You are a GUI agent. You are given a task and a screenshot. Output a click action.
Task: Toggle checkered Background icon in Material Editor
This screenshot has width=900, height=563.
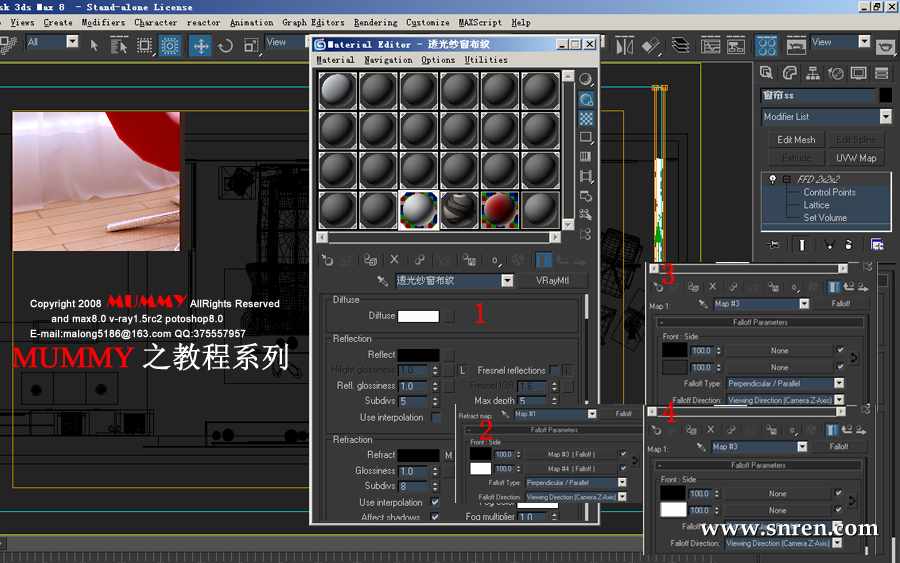(585, 118)
